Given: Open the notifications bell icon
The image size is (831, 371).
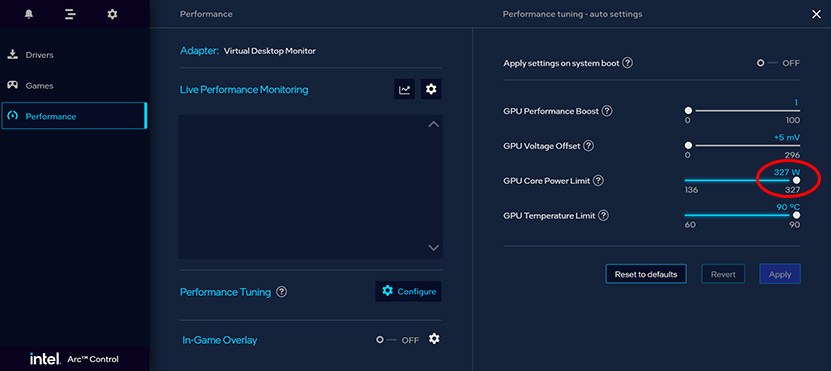Looking at the screenshot, I should coord(29,14).
